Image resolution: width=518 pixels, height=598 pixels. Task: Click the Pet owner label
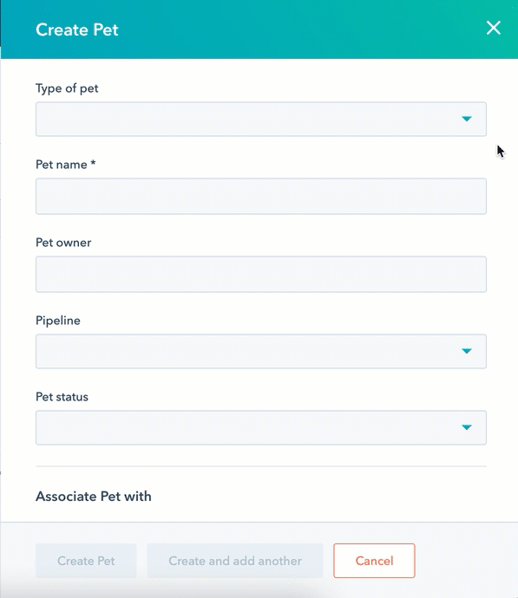click(x=63, y=243)
